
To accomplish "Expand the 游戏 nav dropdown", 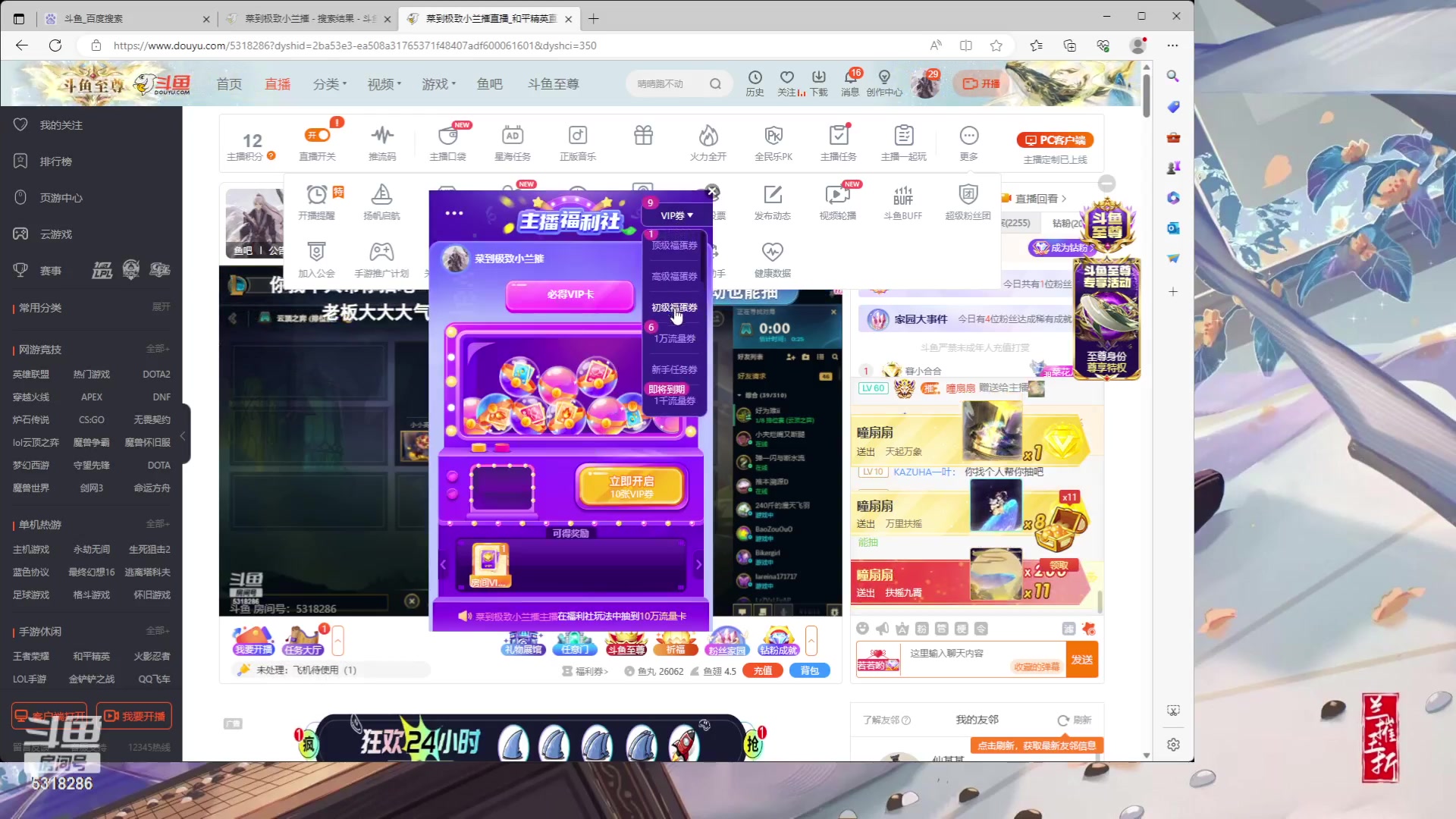I will tap(439, 84).
